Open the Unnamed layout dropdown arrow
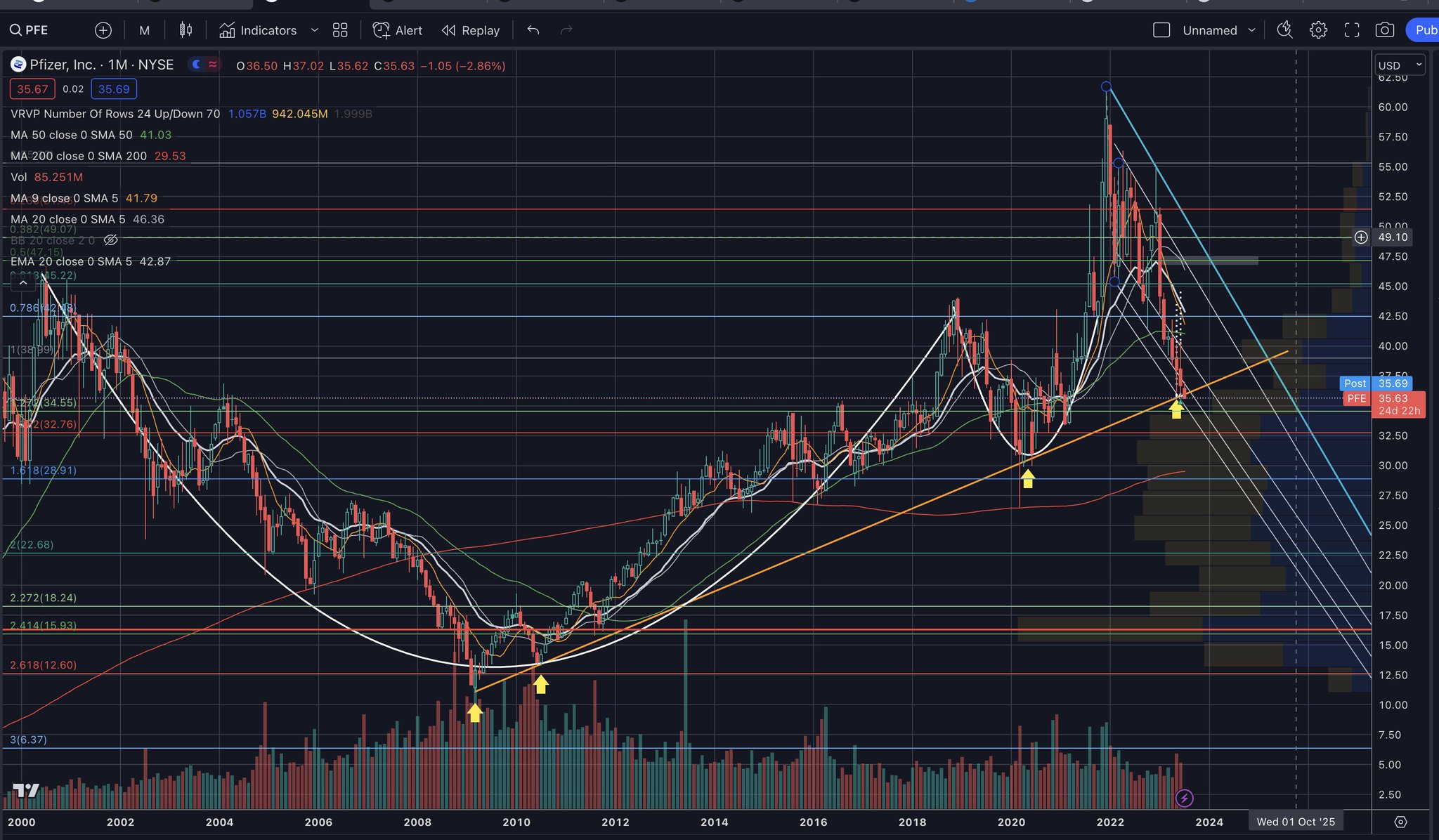 tap(1251, 30)
